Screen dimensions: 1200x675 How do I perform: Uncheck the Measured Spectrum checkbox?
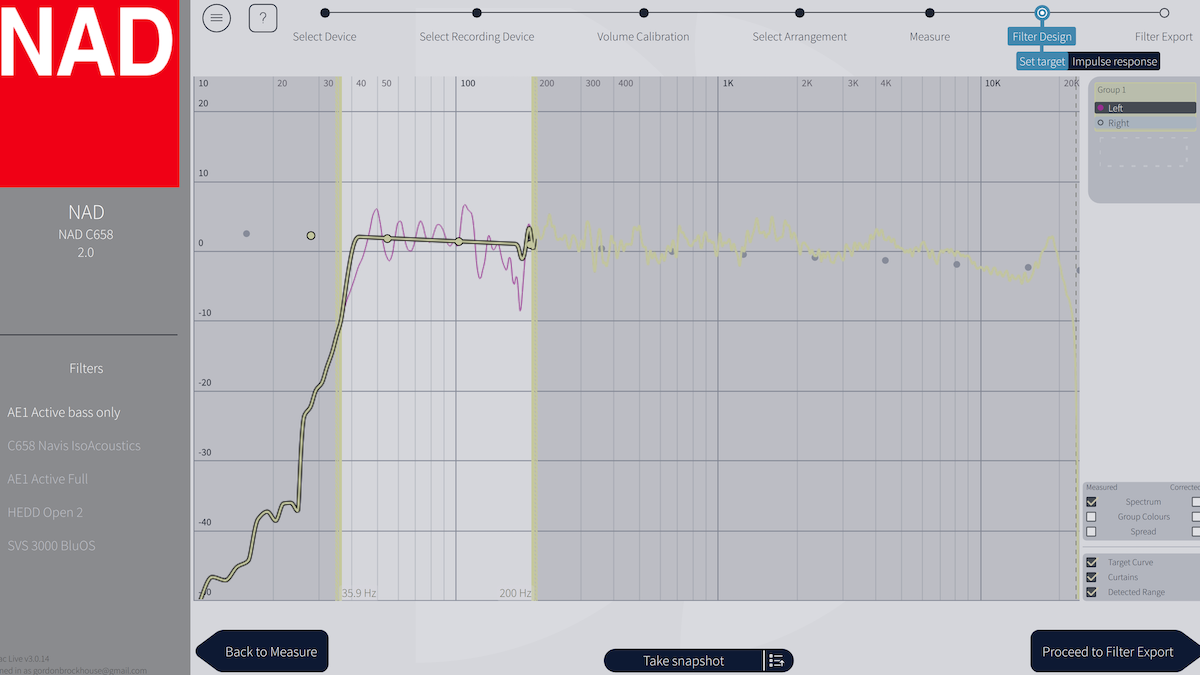pos(1091,502)
